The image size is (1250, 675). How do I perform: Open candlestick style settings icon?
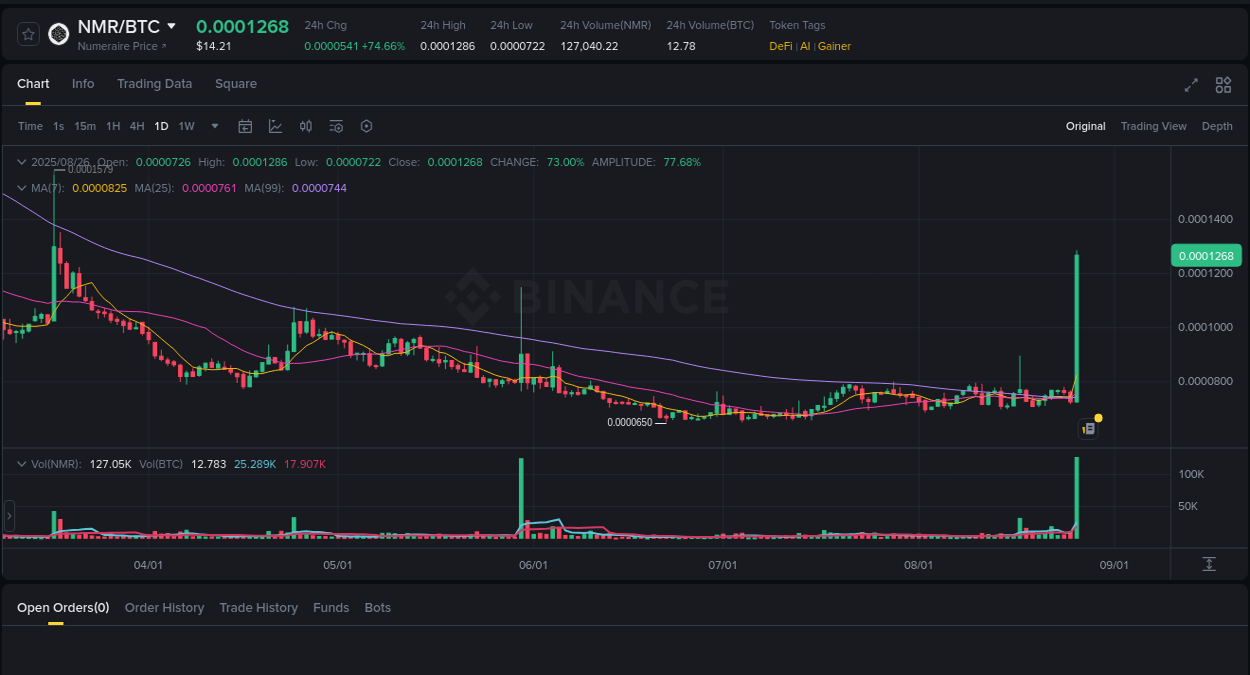[306, 126]
